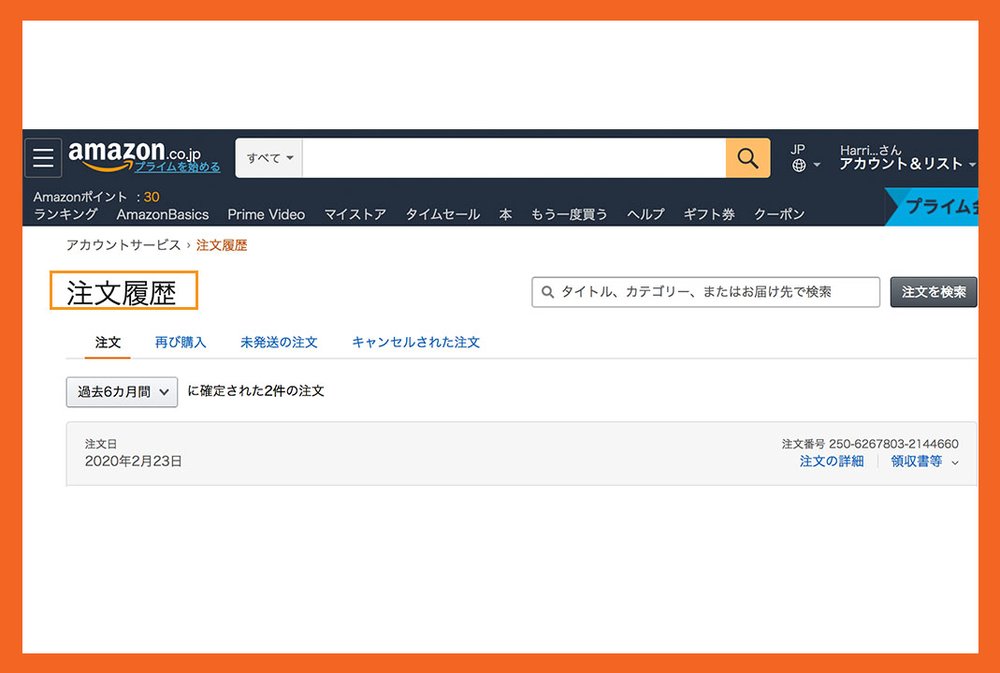Open Prime Video in navigation bar

point(266,214)
